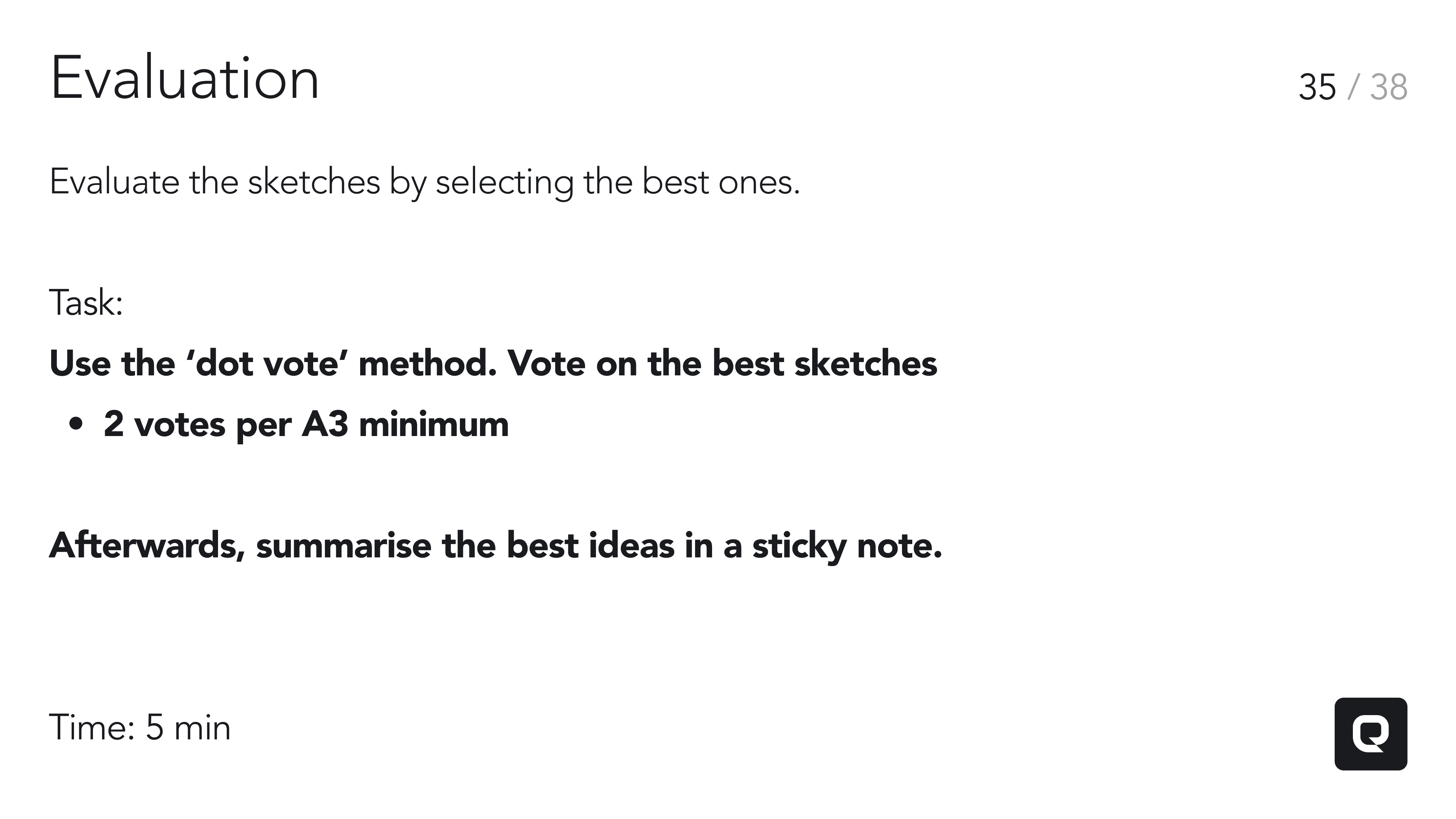Viewport: 1456px width, 819px height.
Task: Click '2 votes per A3 minimum' text
Action: pyautogui.click(x=306, y=425)
